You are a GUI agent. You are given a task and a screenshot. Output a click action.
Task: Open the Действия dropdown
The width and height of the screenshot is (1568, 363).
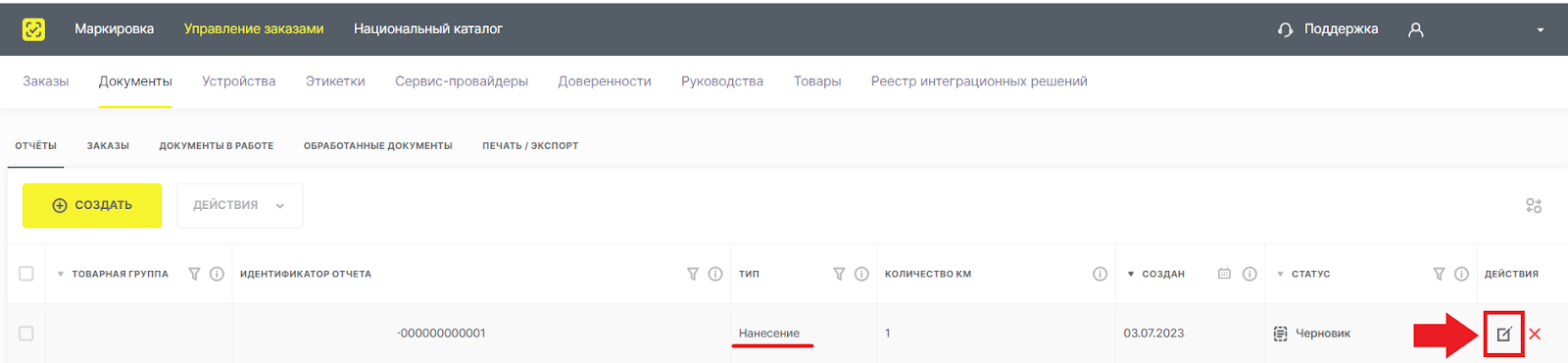click(x=240, y=205)
